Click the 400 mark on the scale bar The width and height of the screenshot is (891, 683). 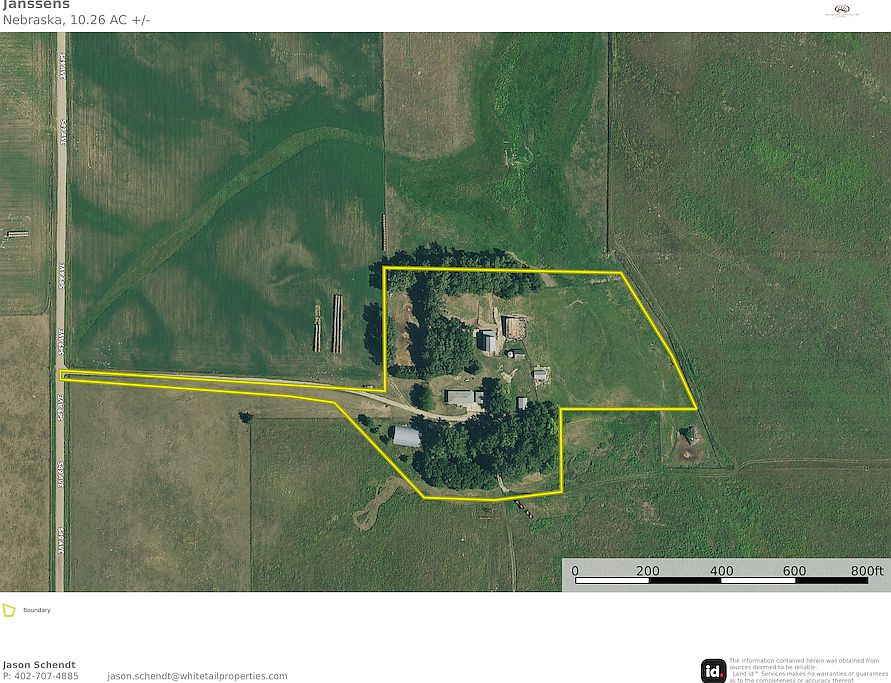(720, 571)
